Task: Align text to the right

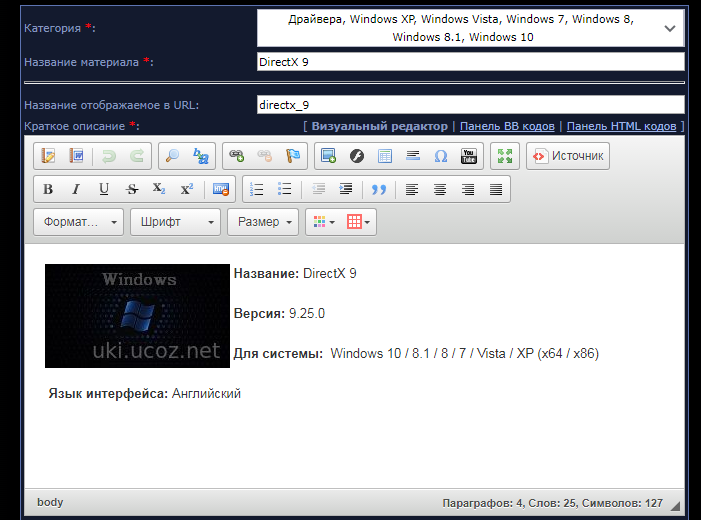Action: click(x=468, y=189)
